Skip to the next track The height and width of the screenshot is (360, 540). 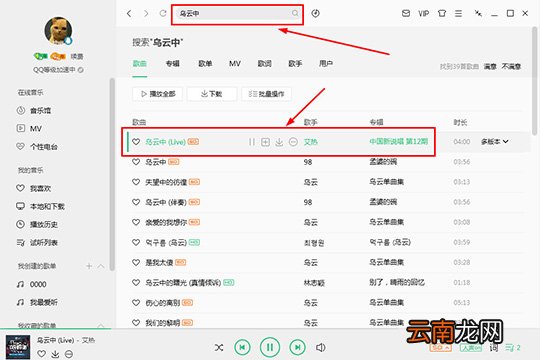(x=298, y=347)
